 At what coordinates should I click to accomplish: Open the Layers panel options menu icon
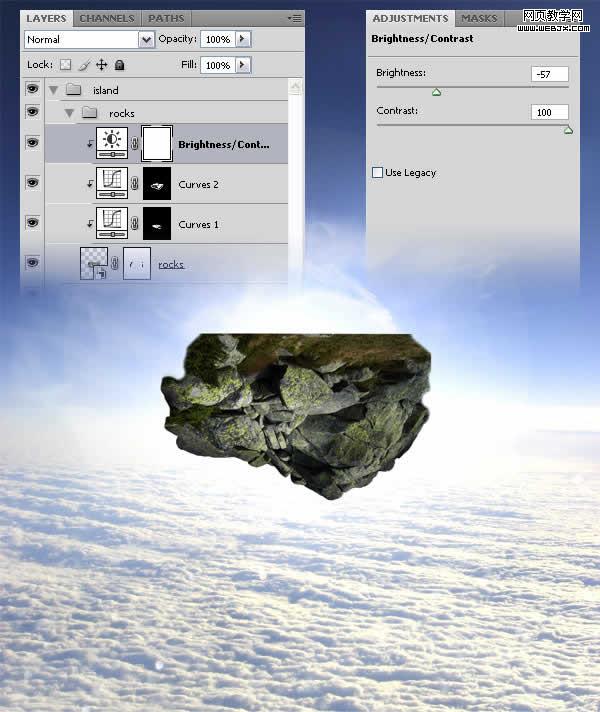[x=295, y=18]
